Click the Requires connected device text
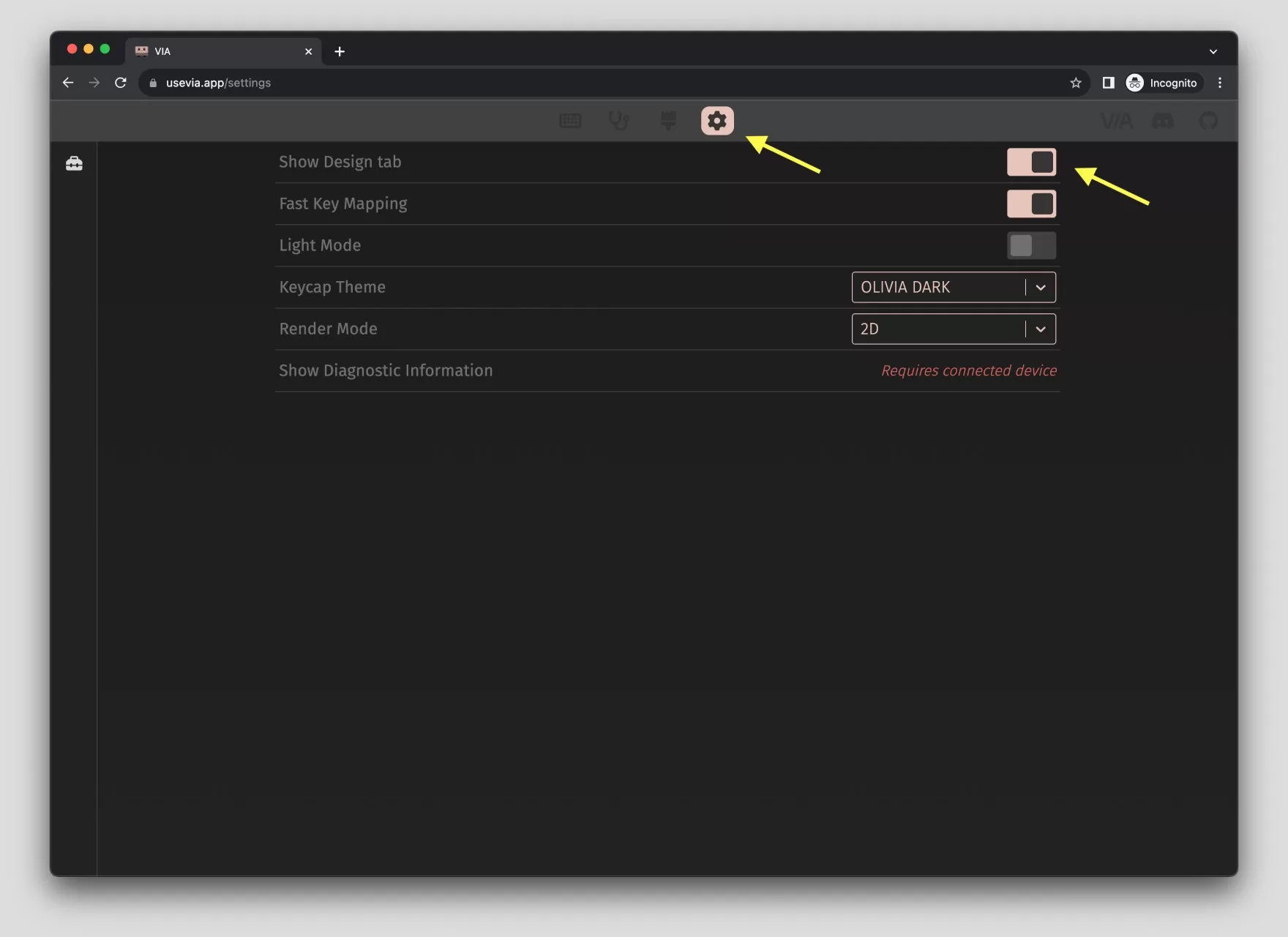1288x937 pixels. pyautogui.click(x=969, y=370)
